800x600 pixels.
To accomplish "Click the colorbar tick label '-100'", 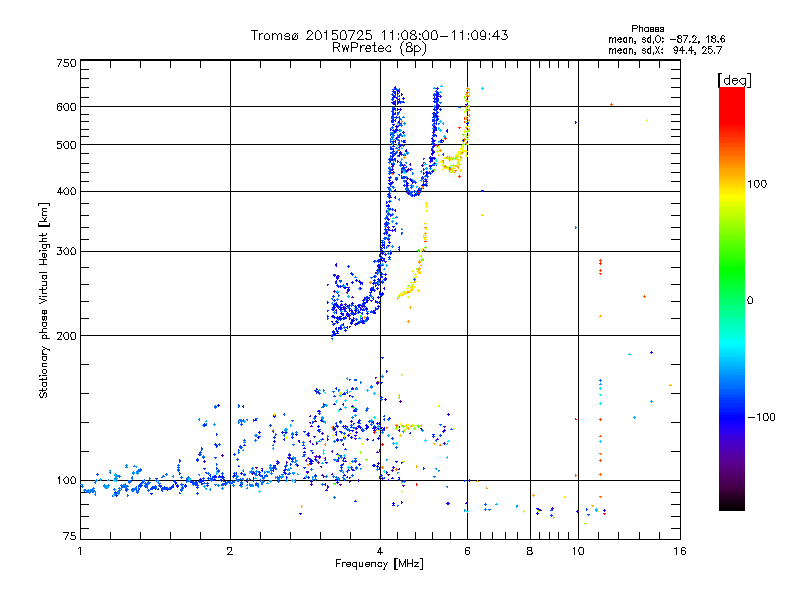I will 761,417.
